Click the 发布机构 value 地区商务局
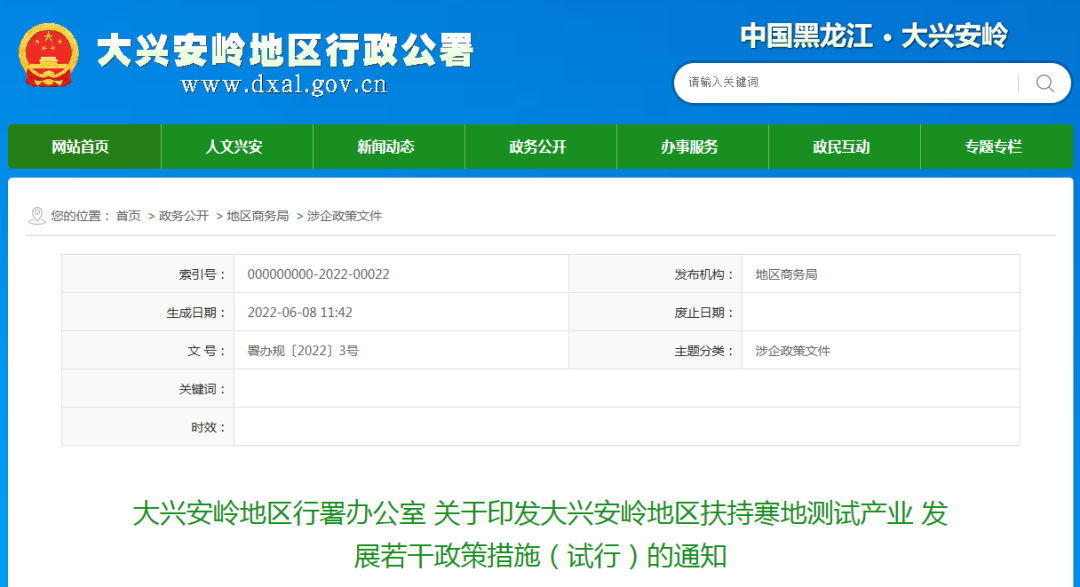This screenshot has height=587, width=1080. (787, 273)
